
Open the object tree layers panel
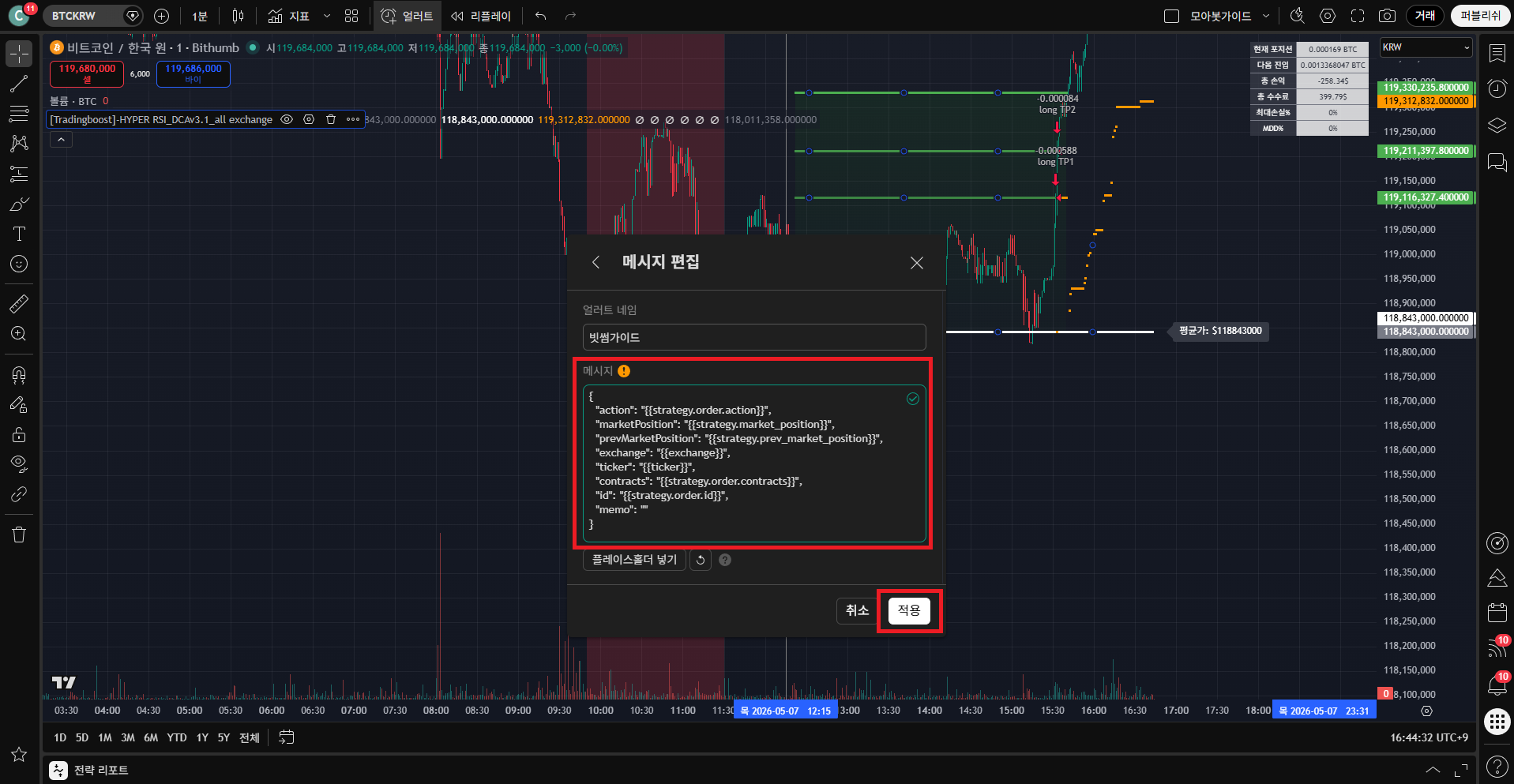pyautogui.click(x=1497, y=126)
